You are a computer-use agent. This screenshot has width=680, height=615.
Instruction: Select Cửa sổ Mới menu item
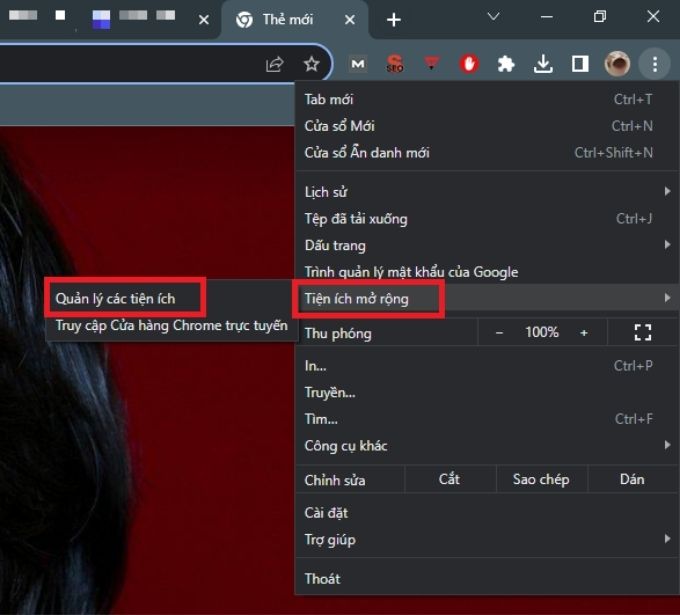point(486,126)
